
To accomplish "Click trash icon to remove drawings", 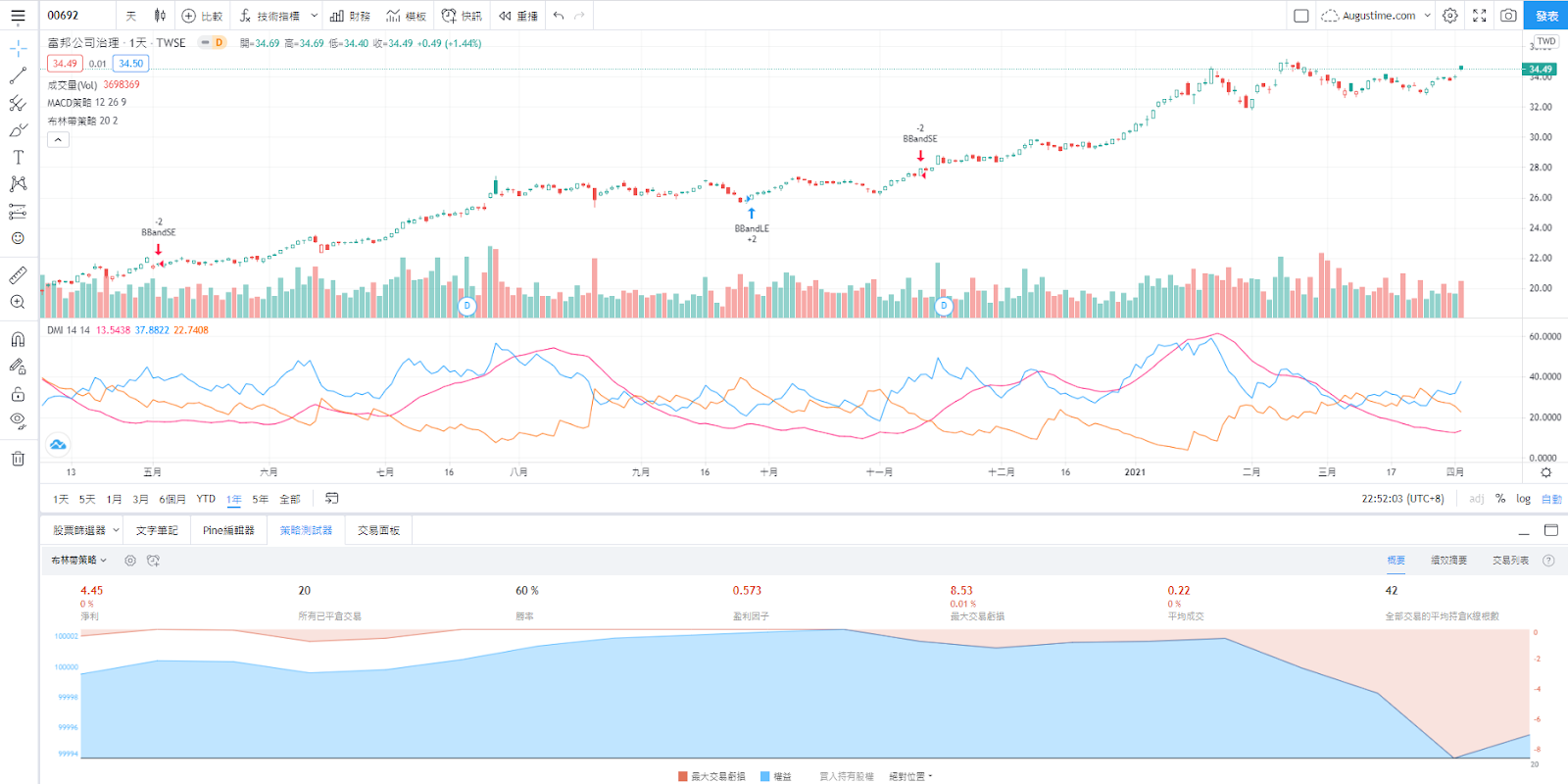I will 18,458.
